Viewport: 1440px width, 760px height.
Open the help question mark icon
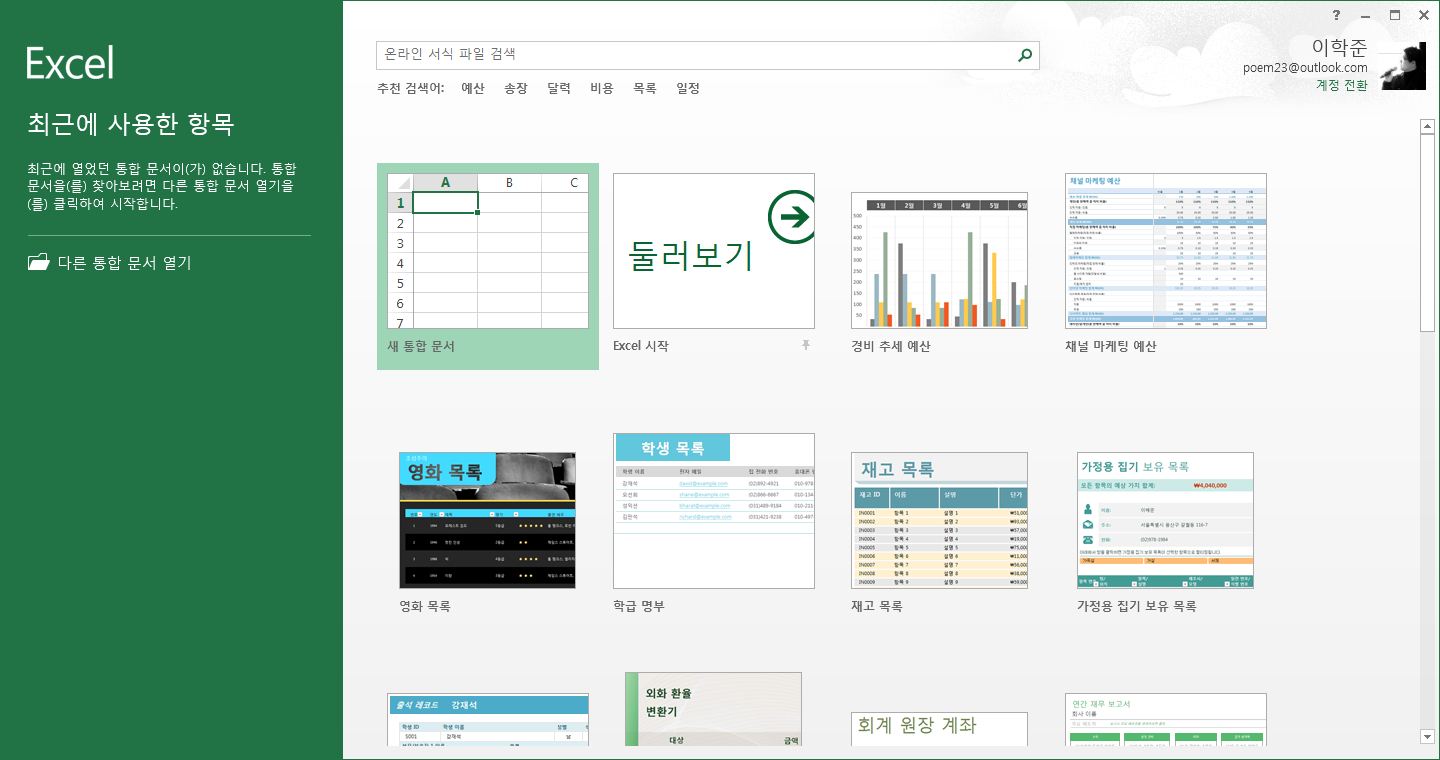(1337, 15)
